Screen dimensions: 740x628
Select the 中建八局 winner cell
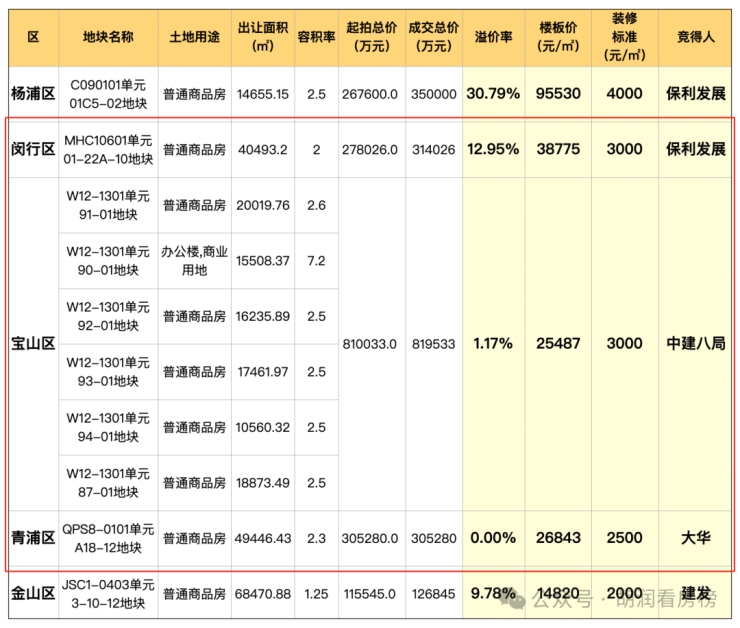(695, 343)
